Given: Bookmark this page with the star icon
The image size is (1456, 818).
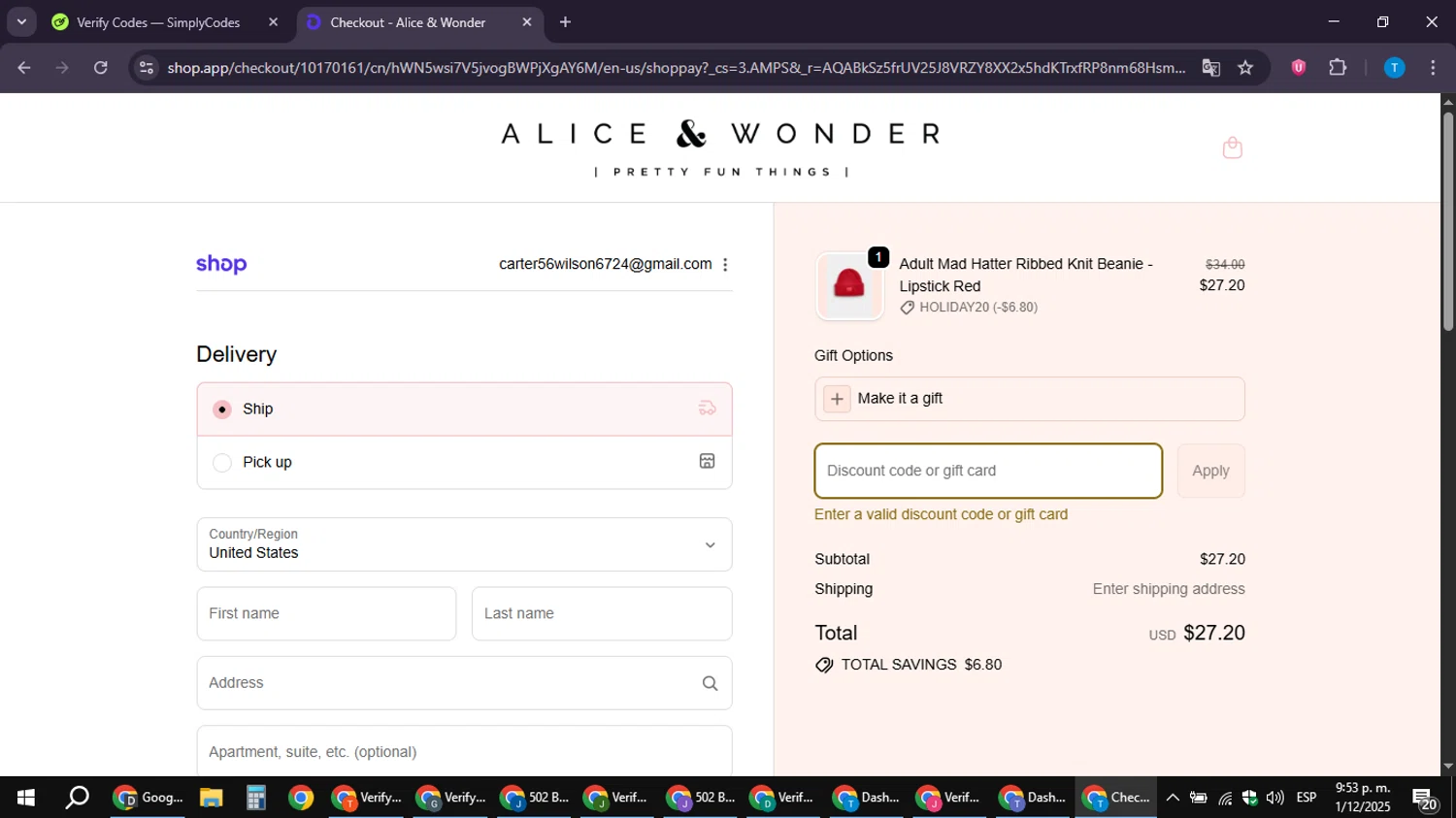Looking at the screenshot, I should tap(1245, 67).
